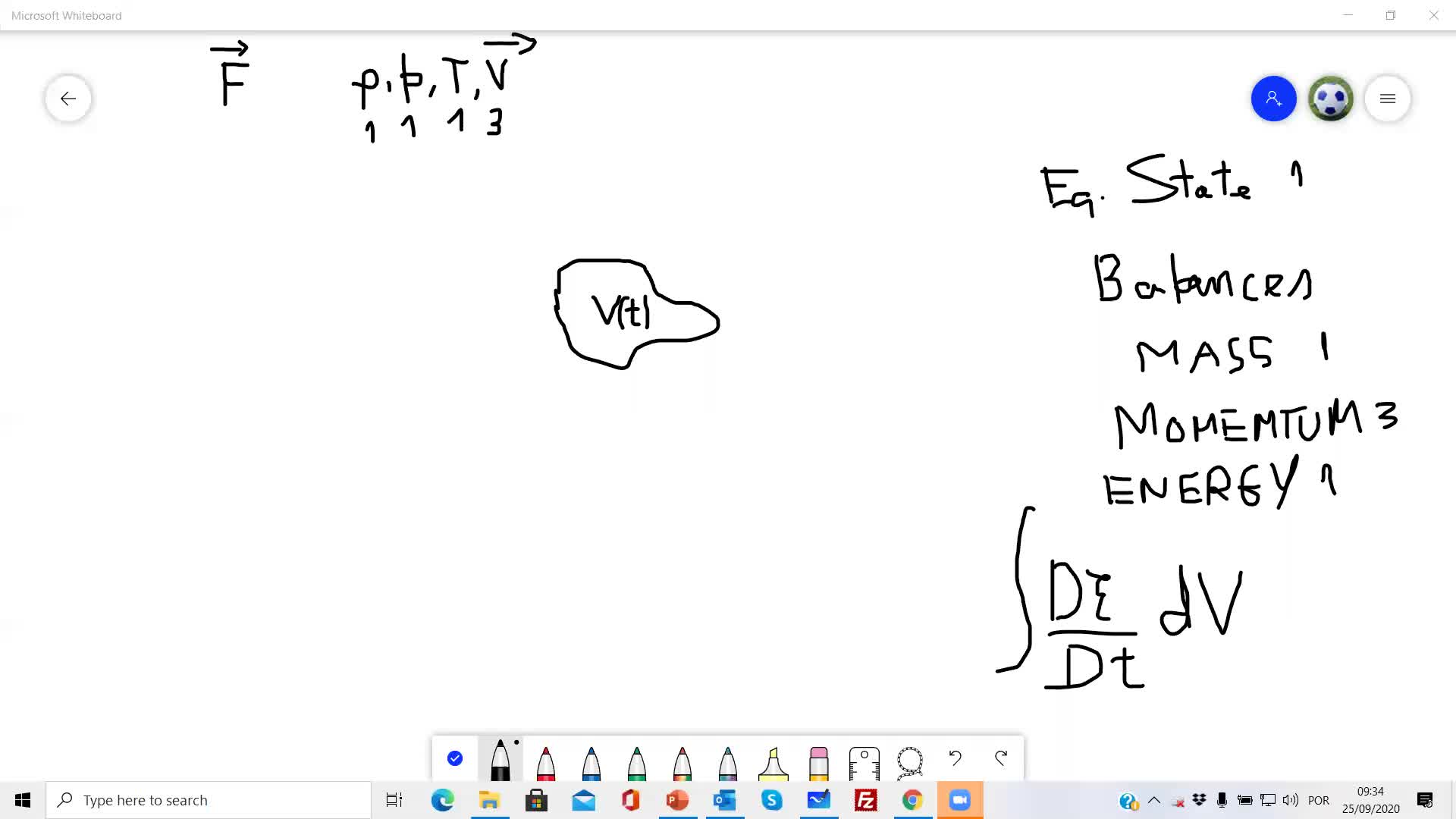Click the Type here to search box

point(209,800)
